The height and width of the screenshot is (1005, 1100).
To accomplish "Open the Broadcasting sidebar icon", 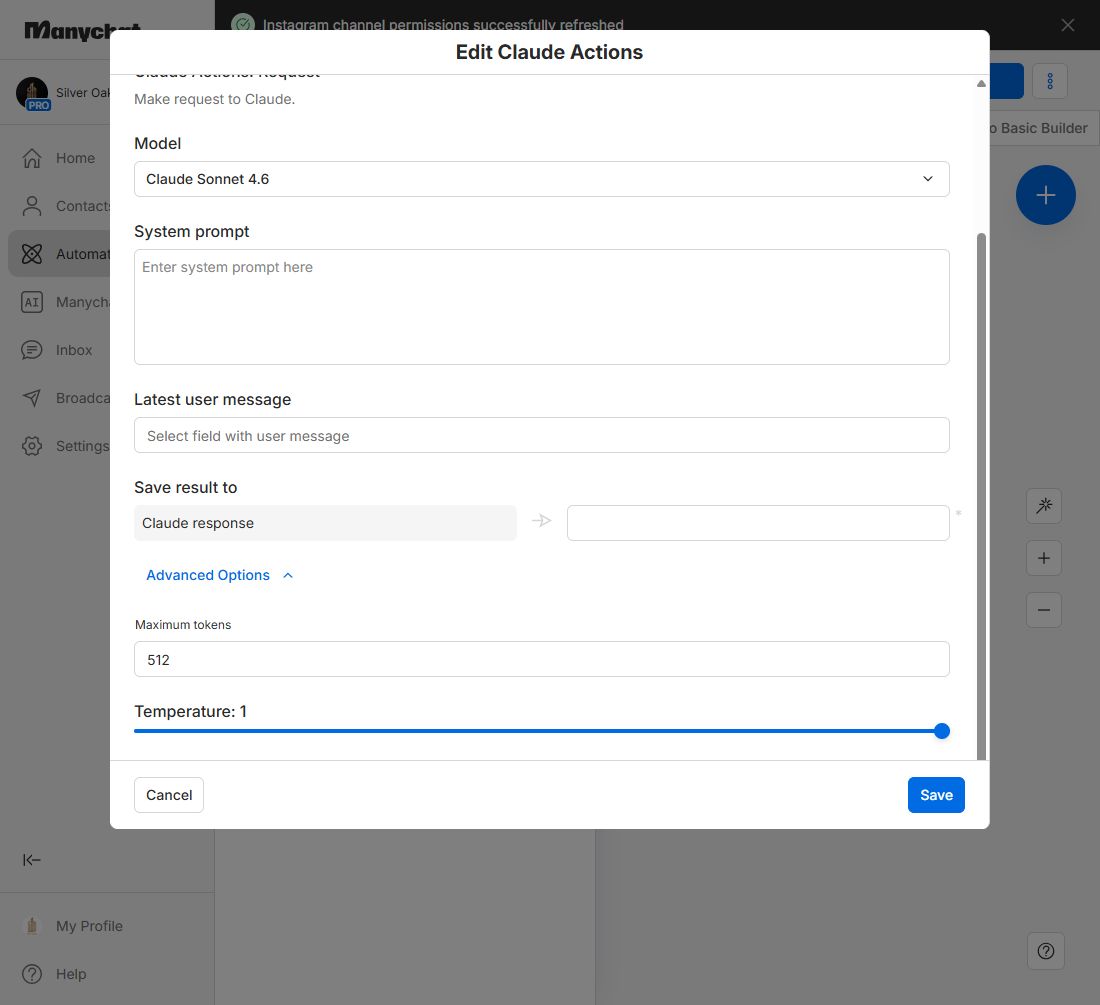I will click(x=32, y=398).
